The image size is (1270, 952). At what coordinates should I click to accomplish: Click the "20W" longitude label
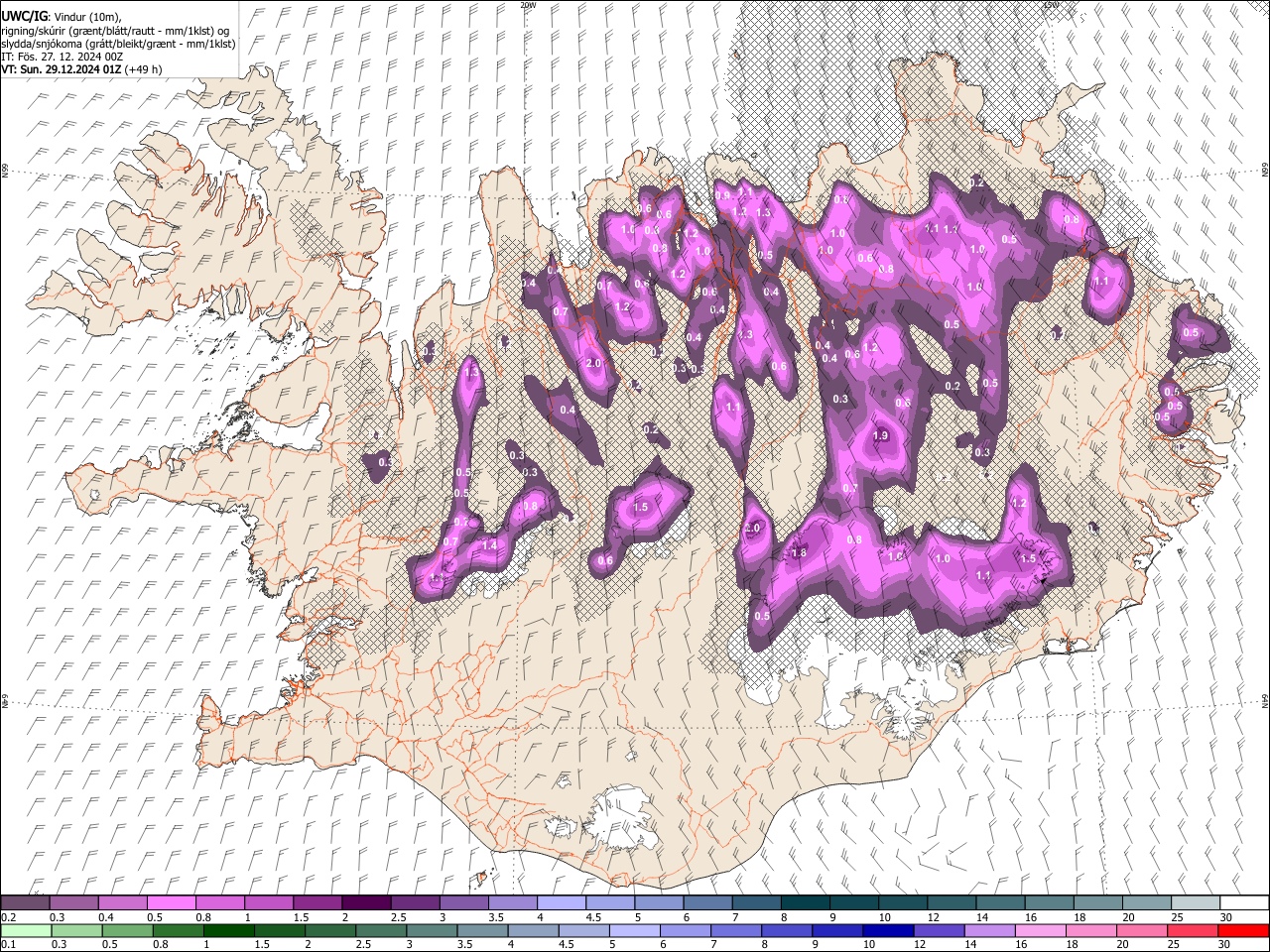coord(528,5)
